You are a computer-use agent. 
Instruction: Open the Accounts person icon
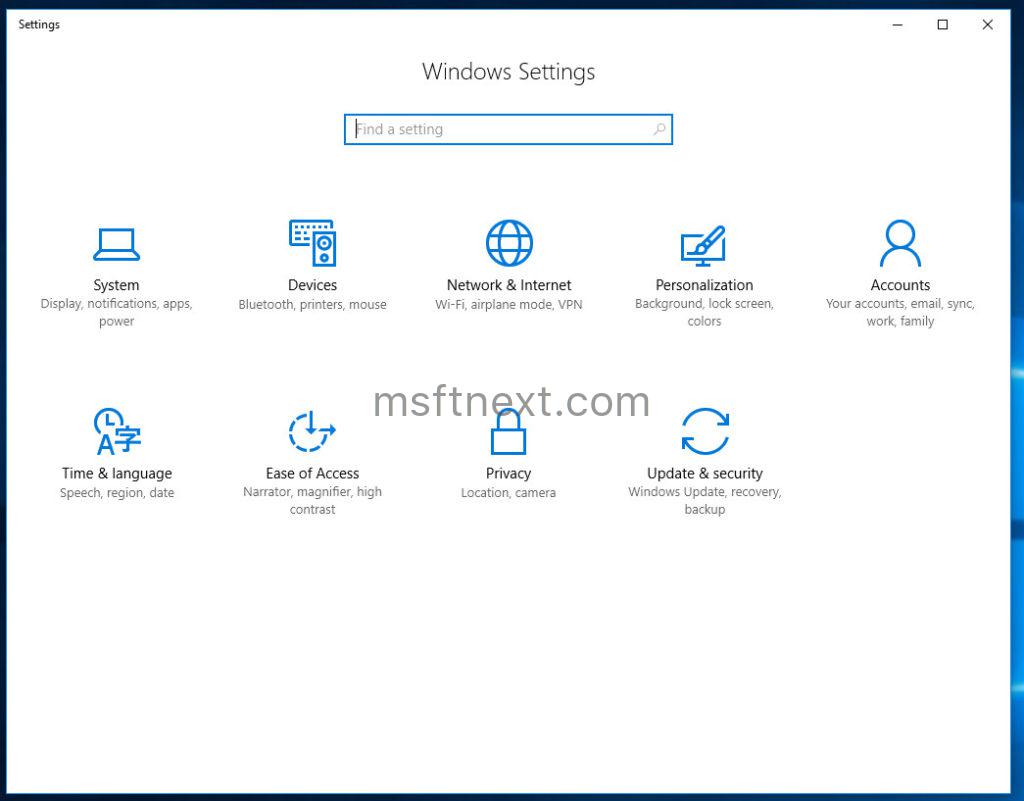click(900, 243)
